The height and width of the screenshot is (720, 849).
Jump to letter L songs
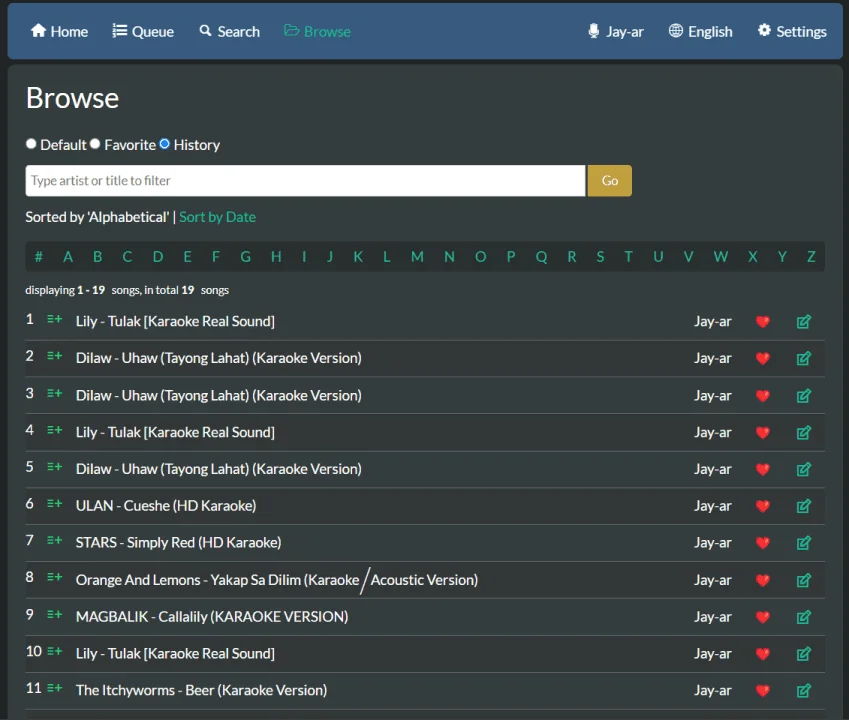[x=387, y=257]
